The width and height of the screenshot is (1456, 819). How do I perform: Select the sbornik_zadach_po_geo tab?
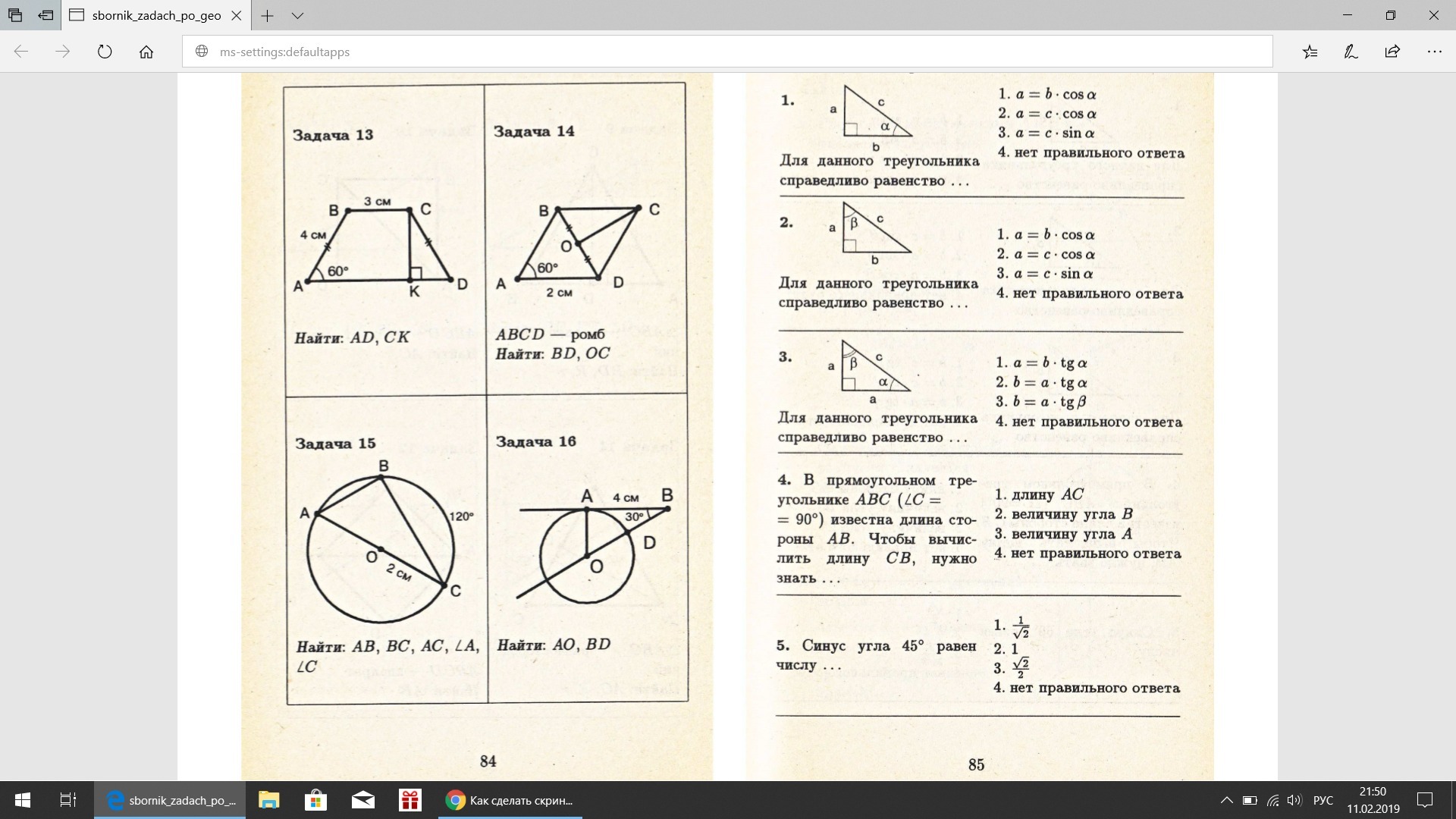point(155,15)
